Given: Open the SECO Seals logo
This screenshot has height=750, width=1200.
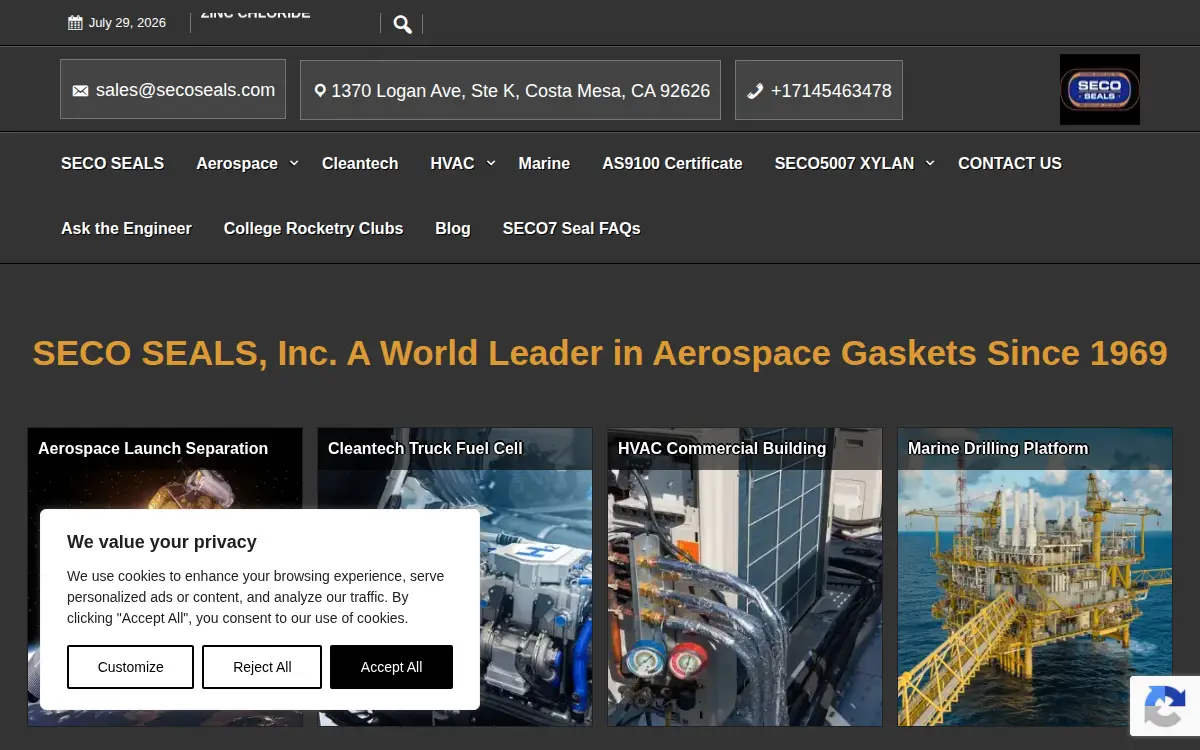Looking at the screenshot, I should point(1100,89).
